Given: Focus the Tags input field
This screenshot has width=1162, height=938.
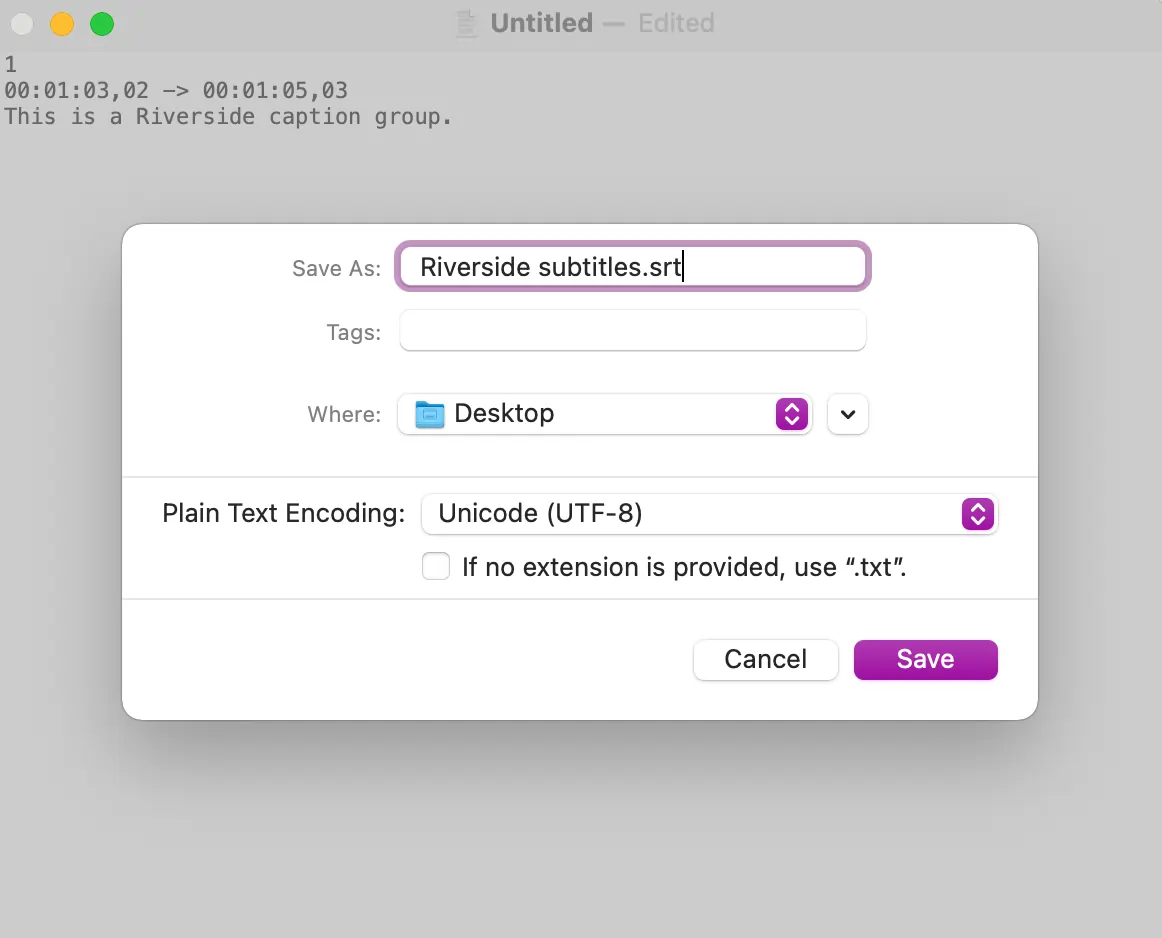Looking at the screenshot, I should point(632,331).
